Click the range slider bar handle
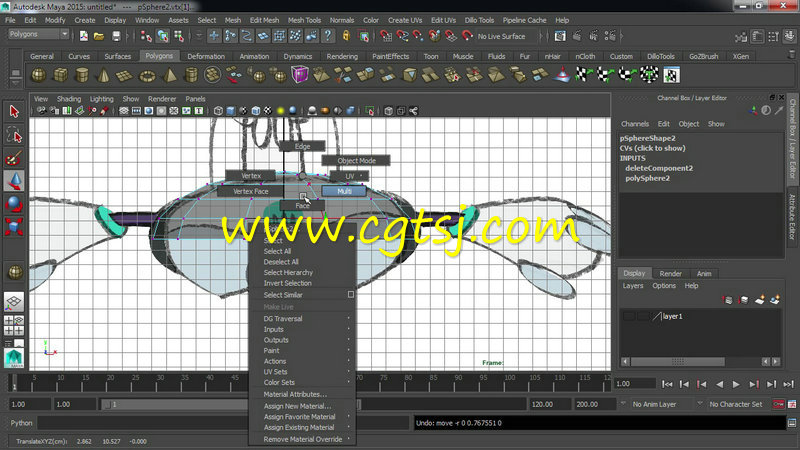This screenshot has height=450, width=800. [x=107, y=404]
